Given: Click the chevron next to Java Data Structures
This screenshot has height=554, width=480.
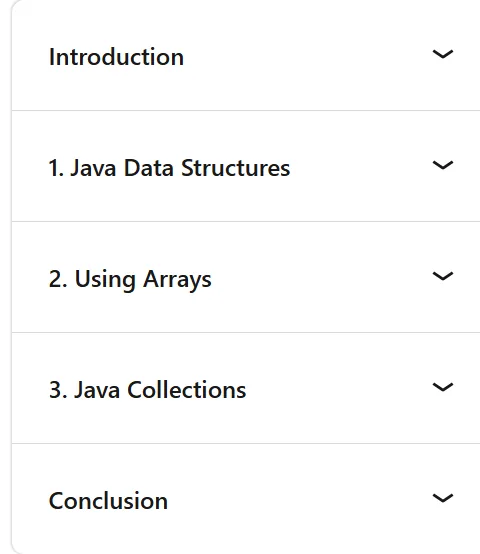Looking at the screenshot, I should 443,165.
